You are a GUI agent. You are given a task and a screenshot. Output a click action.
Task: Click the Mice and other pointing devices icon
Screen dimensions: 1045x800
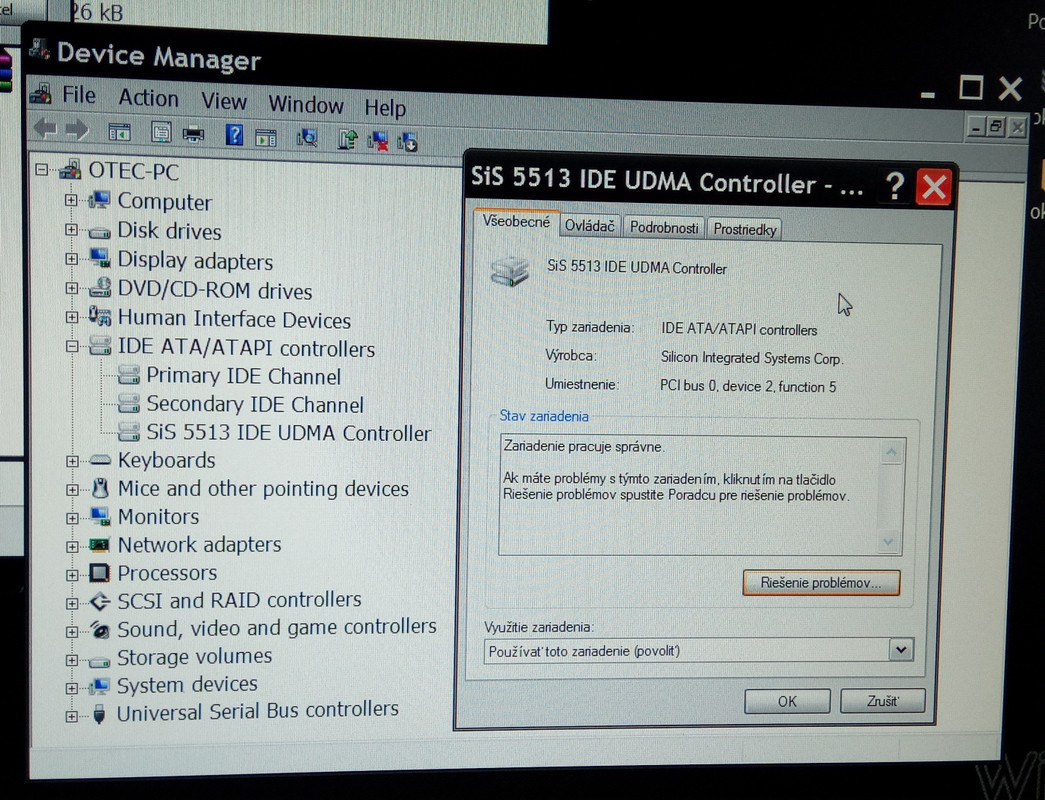100,489
